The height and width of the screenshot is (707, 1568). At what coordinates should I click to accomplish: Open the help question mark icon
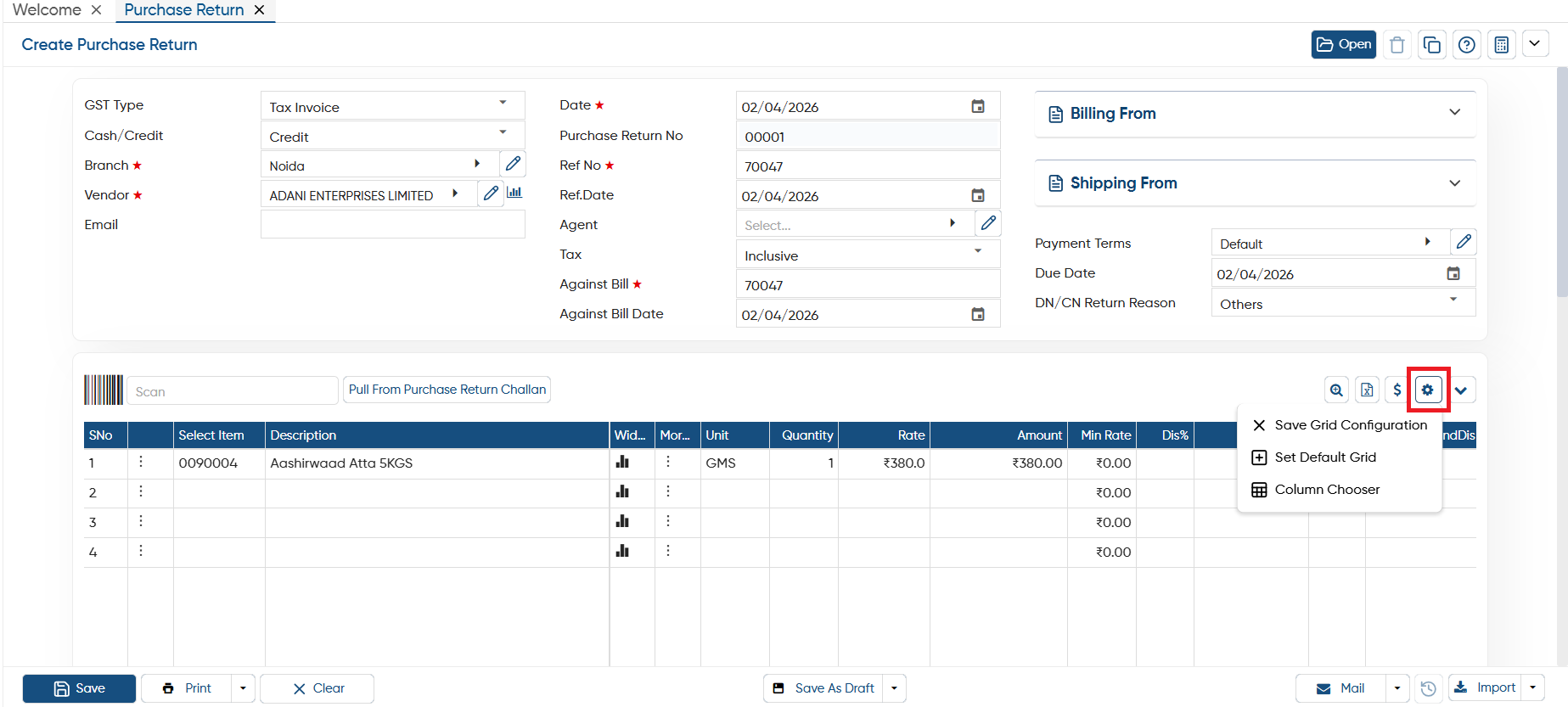(1466, 44)
